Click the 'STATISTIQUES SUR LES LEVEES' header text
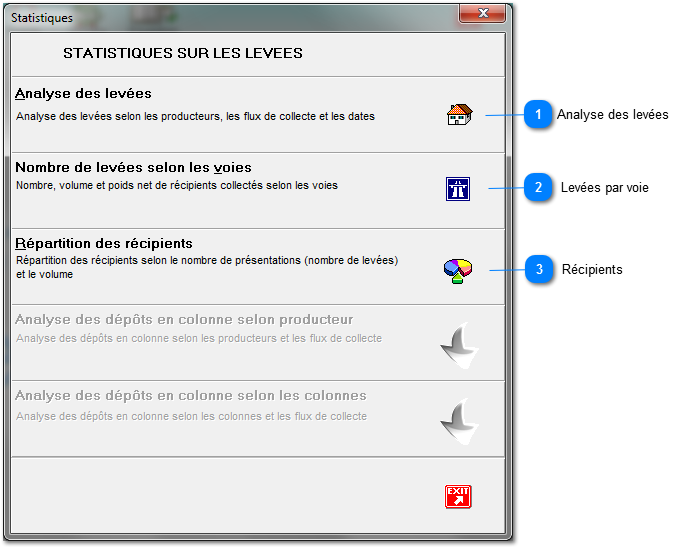This screenshot has width=685, height=549. [x=183, y=52]
